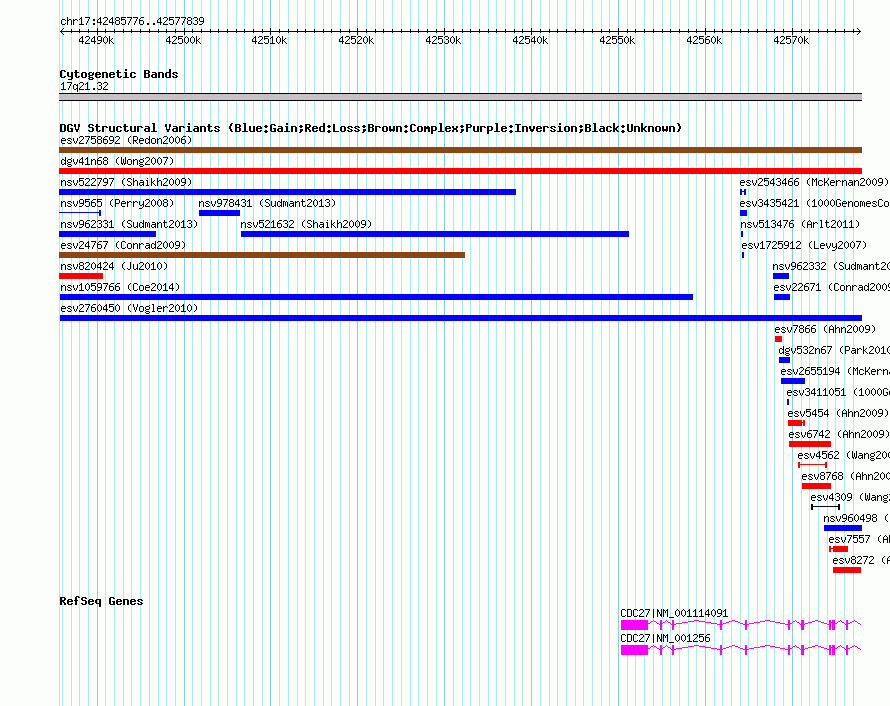Open variant esv24767 (Conrad2009) label
The image size is (890, 706).
123,245
